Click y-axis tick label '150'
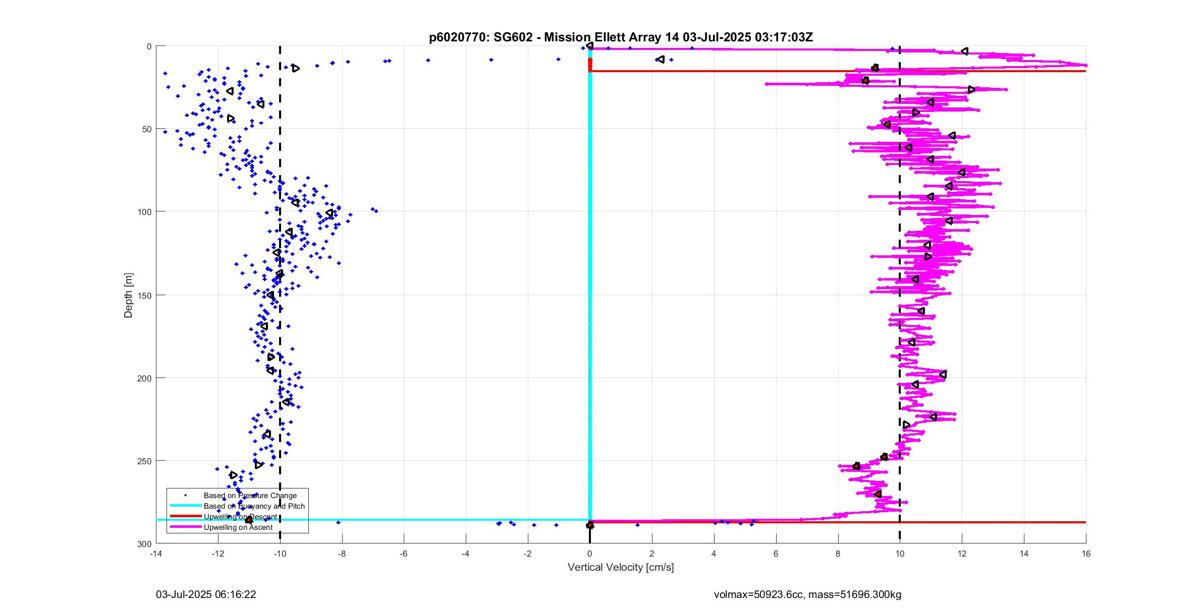This screenshot has width=1200, height=611. (x=145, y=295)
